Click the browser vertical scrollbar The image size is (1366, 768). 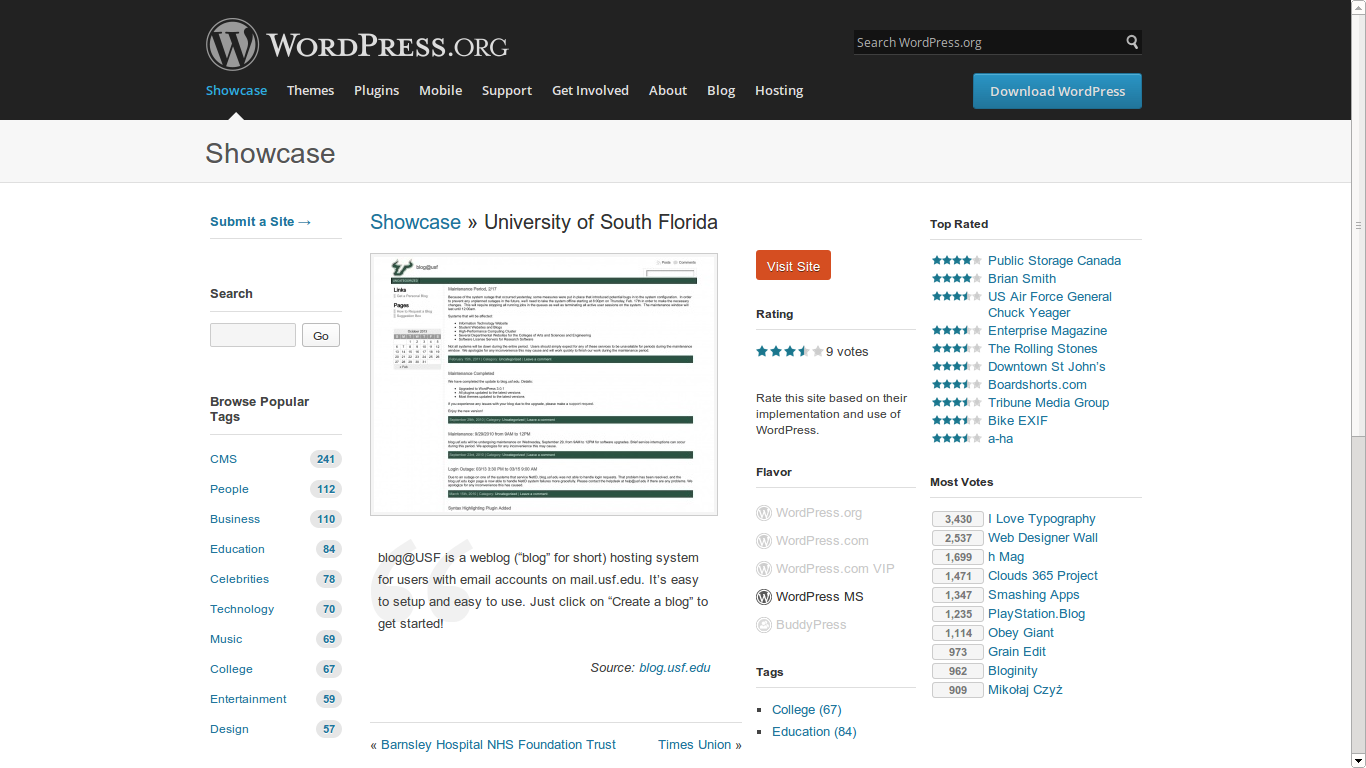1358,384
